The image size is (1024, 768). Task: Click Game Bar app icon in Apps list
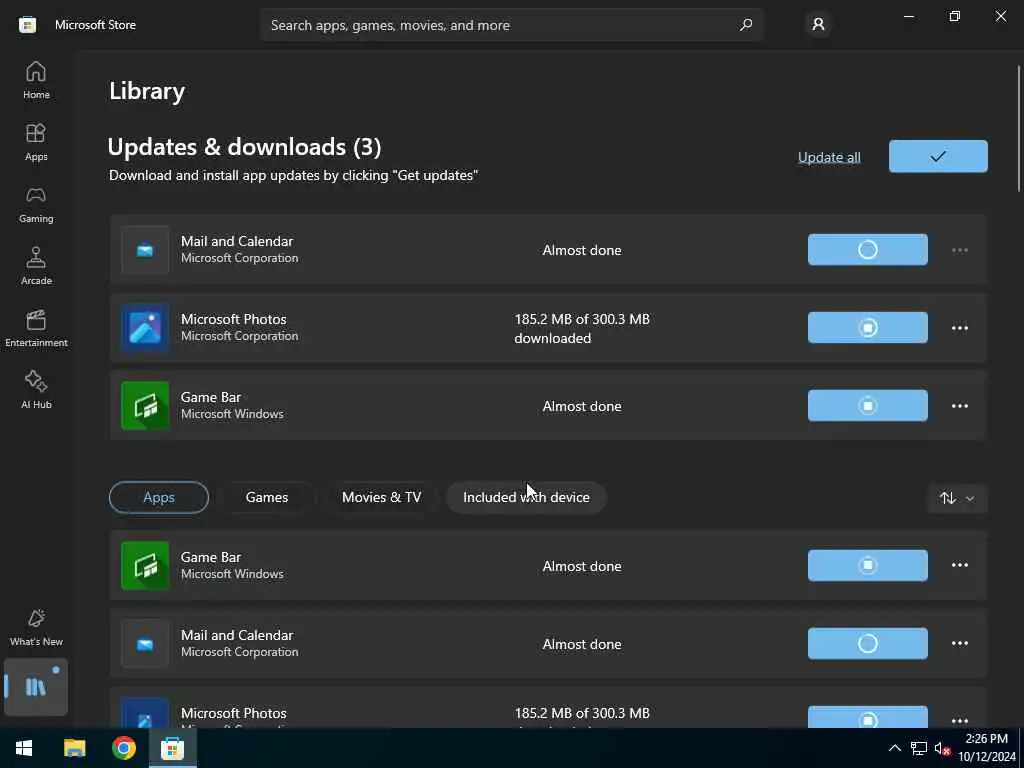coord(145,566)
